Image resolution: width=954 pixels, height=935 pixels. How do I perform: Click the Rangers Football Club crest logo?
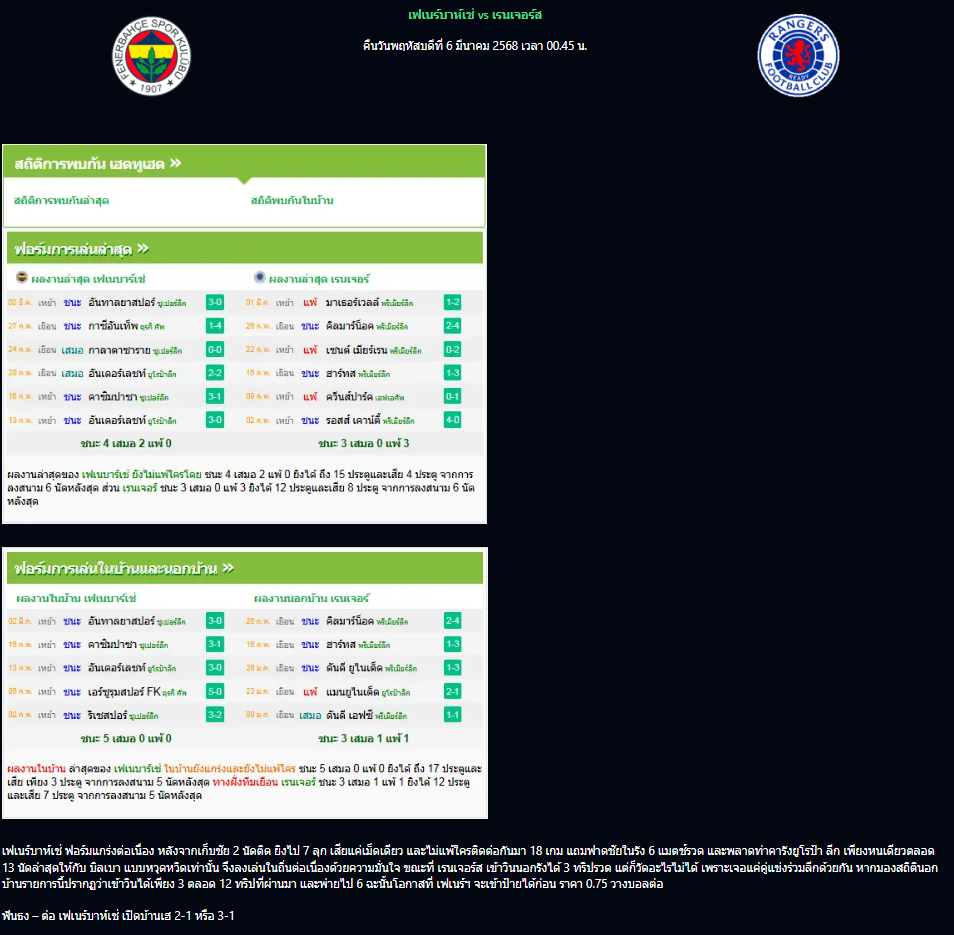[798, 55]
